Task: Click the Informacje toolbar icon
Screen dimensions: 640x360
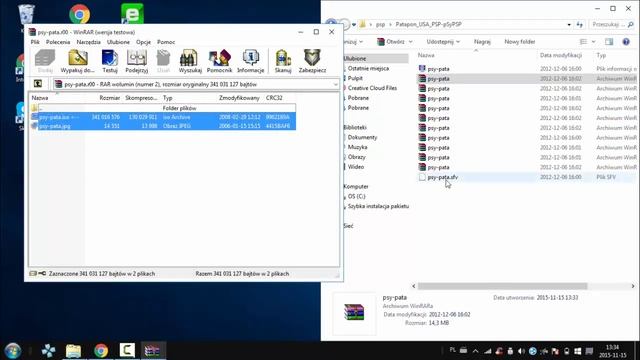Action: click(251, 61)
